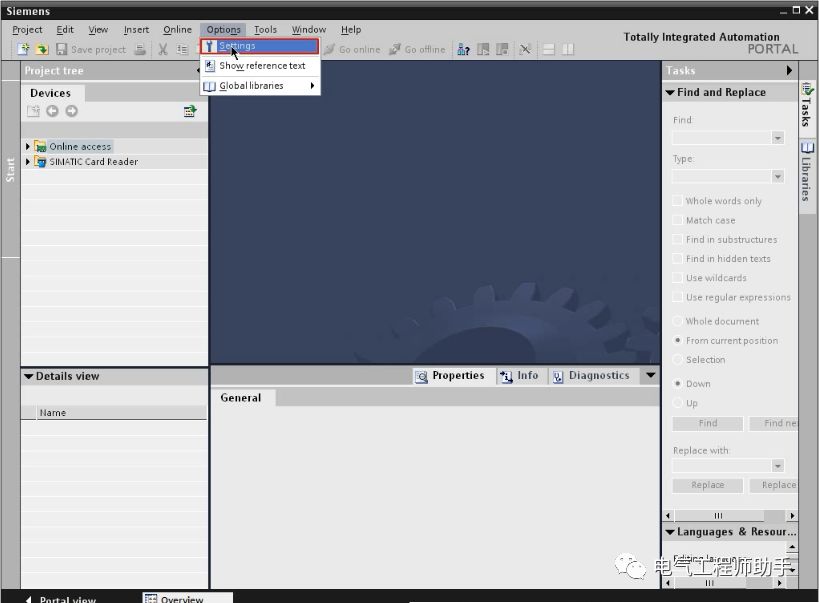819x603 pixels.
Task: Collapse the inspector window arrow
Action: [650, 375]
